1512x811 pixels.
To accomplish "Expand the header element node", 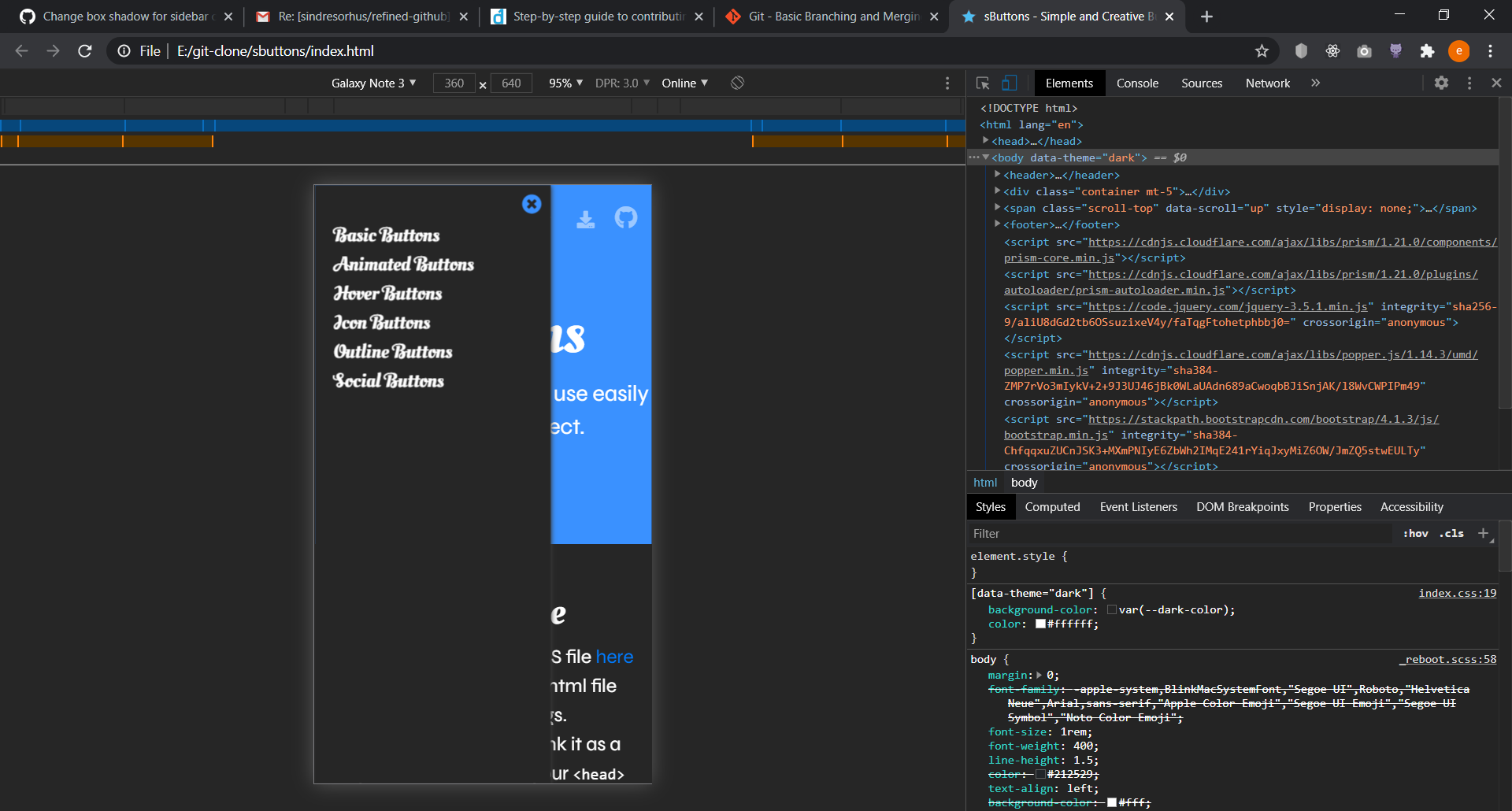I will pos(998,175).
